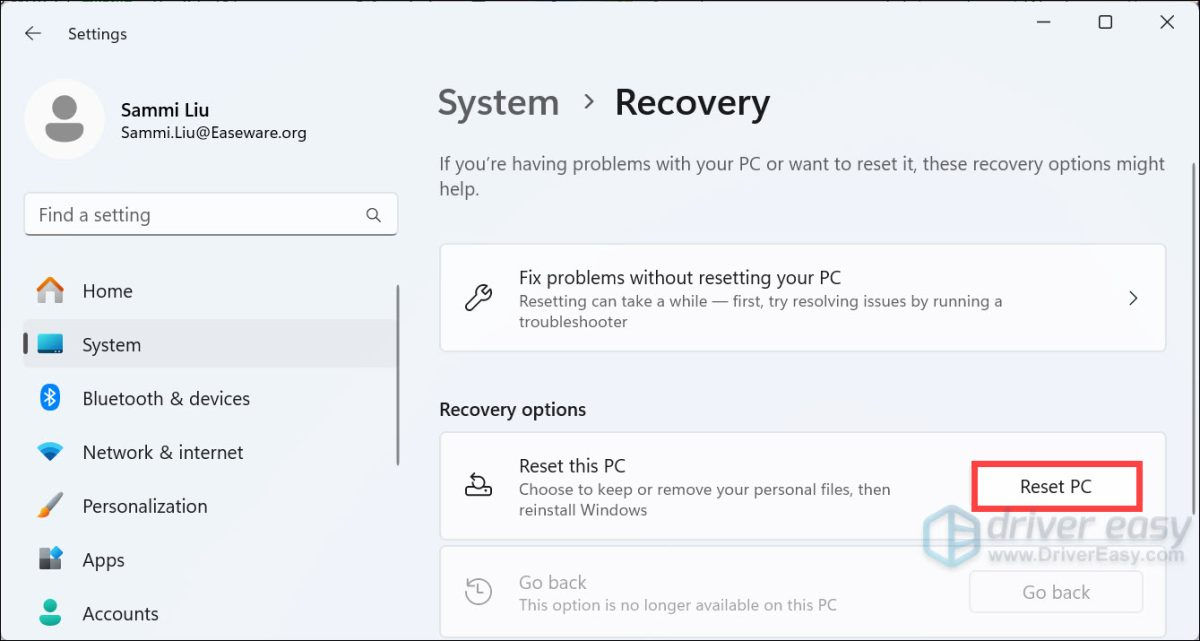Viewport: 1200px width, 641px height.
Task: Click the troubleshooter wrench icon
Action: pos(479,298)
